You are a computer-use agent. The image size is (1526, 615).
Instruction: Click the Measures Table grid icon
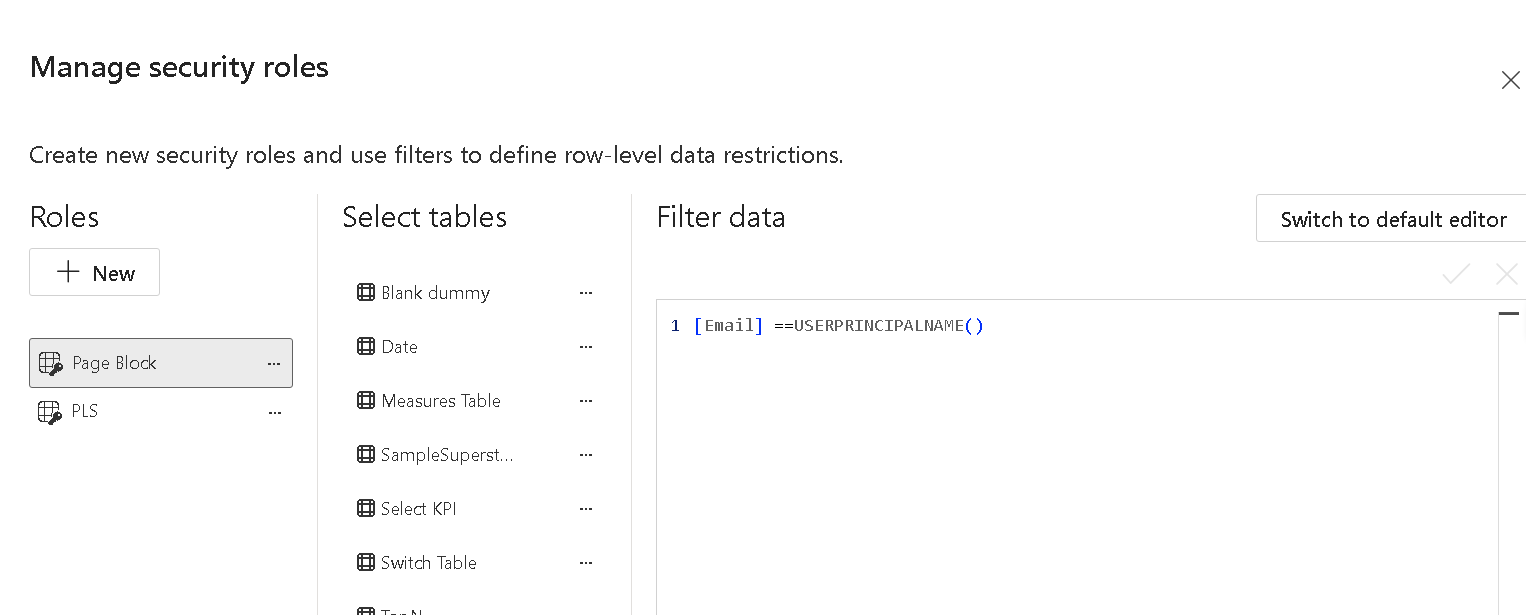click(366, 401)
